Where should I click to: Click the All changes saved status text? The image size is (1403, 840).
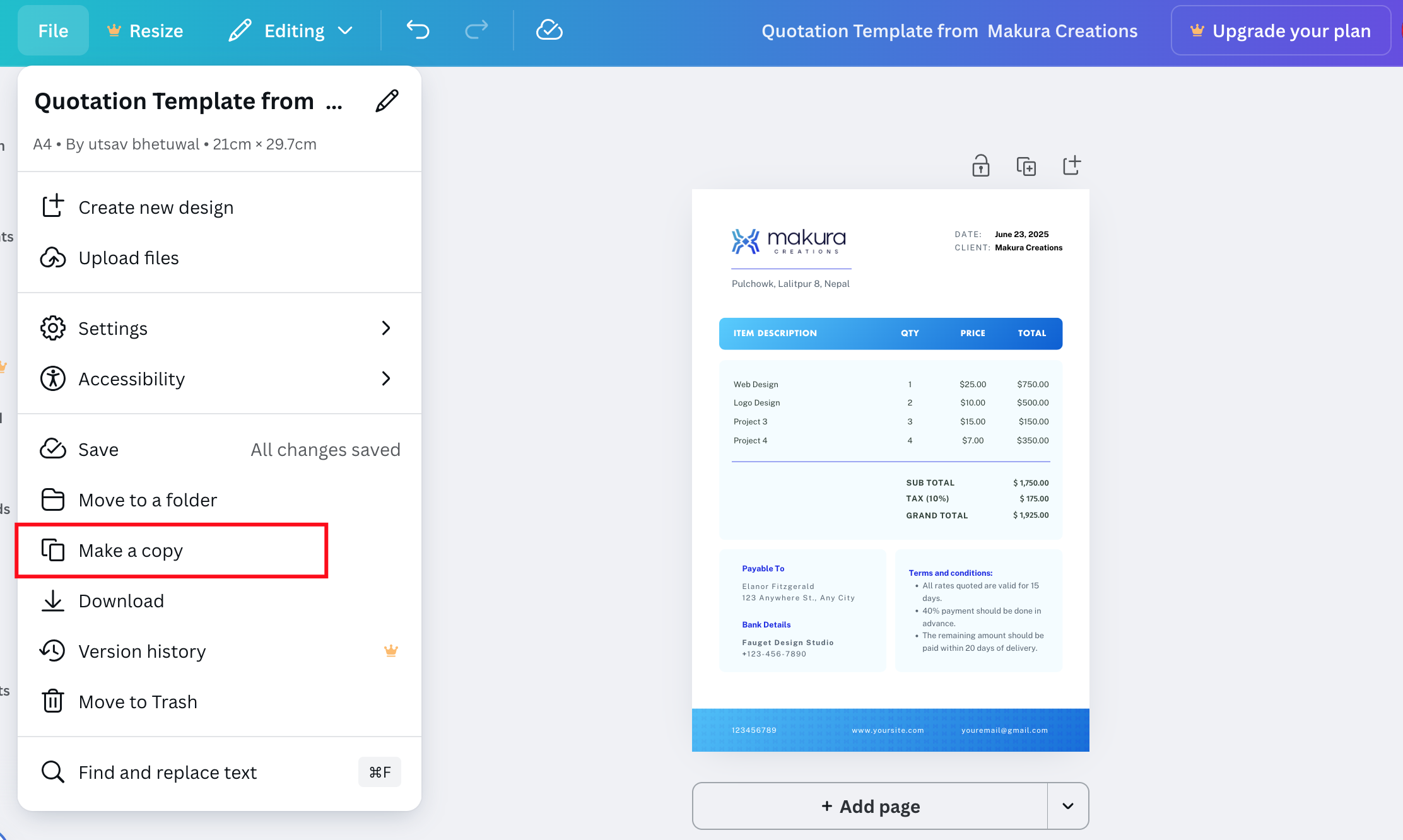click(x=326, y=450)
